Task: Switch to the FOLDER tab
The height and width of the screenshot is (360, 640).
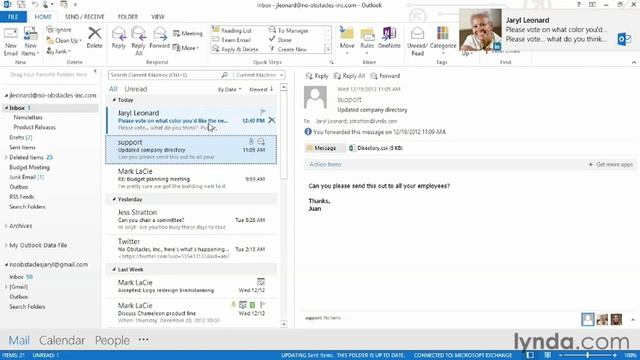Action: 128,17
